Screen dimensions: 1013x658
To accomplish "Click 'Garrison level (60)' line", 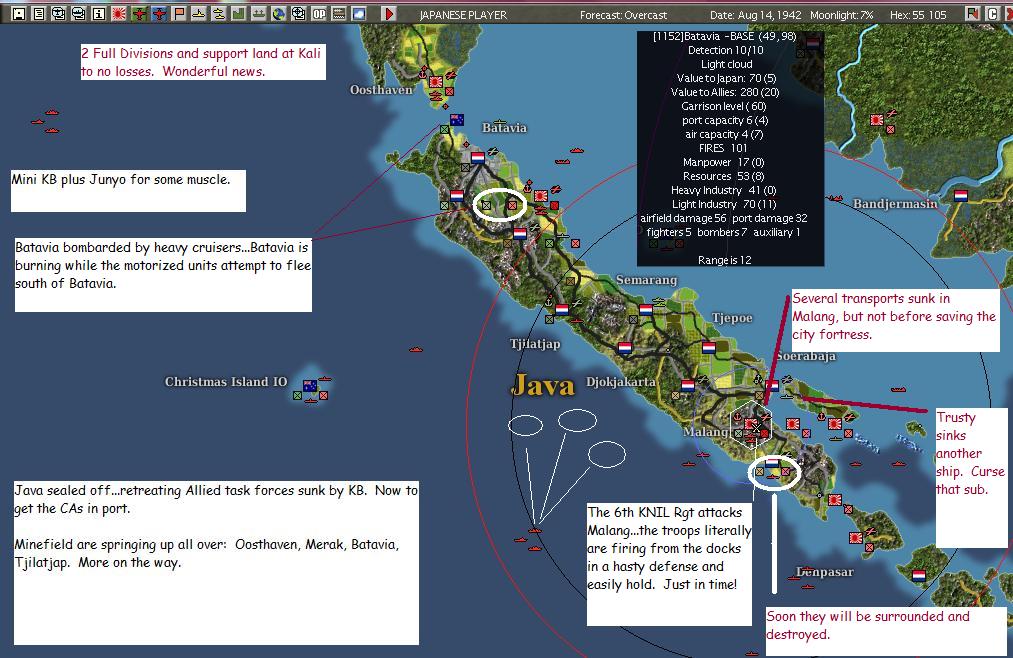I will pyautogui.click(x=724, y=106).
